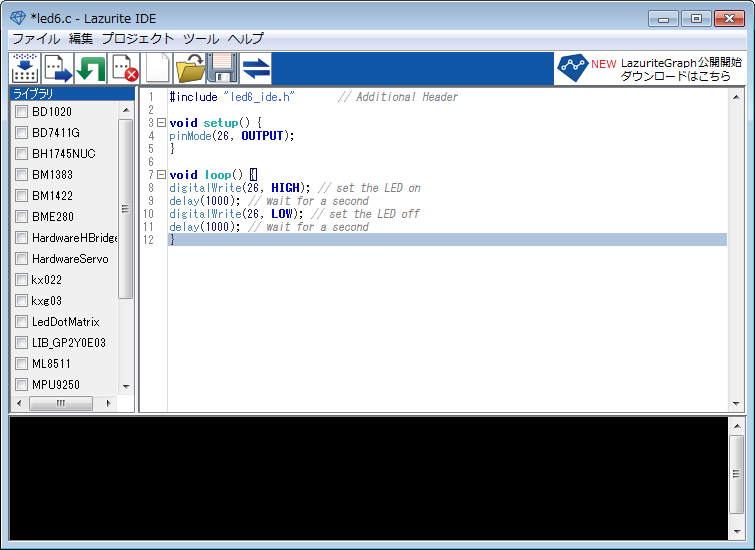Collapse the loop() function fold marker
755x550 pixels.
pyautogui.click(x=161, y=175)
